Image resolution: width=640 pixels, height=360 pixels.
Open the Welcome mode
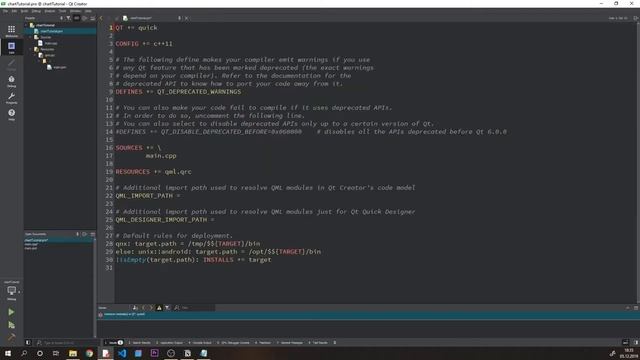(11, 31)
